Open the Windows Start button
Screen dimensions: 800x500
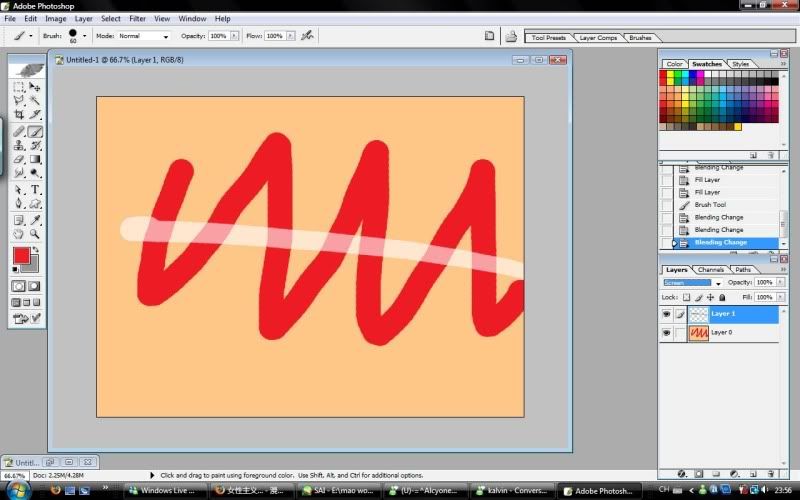(14, 490)
